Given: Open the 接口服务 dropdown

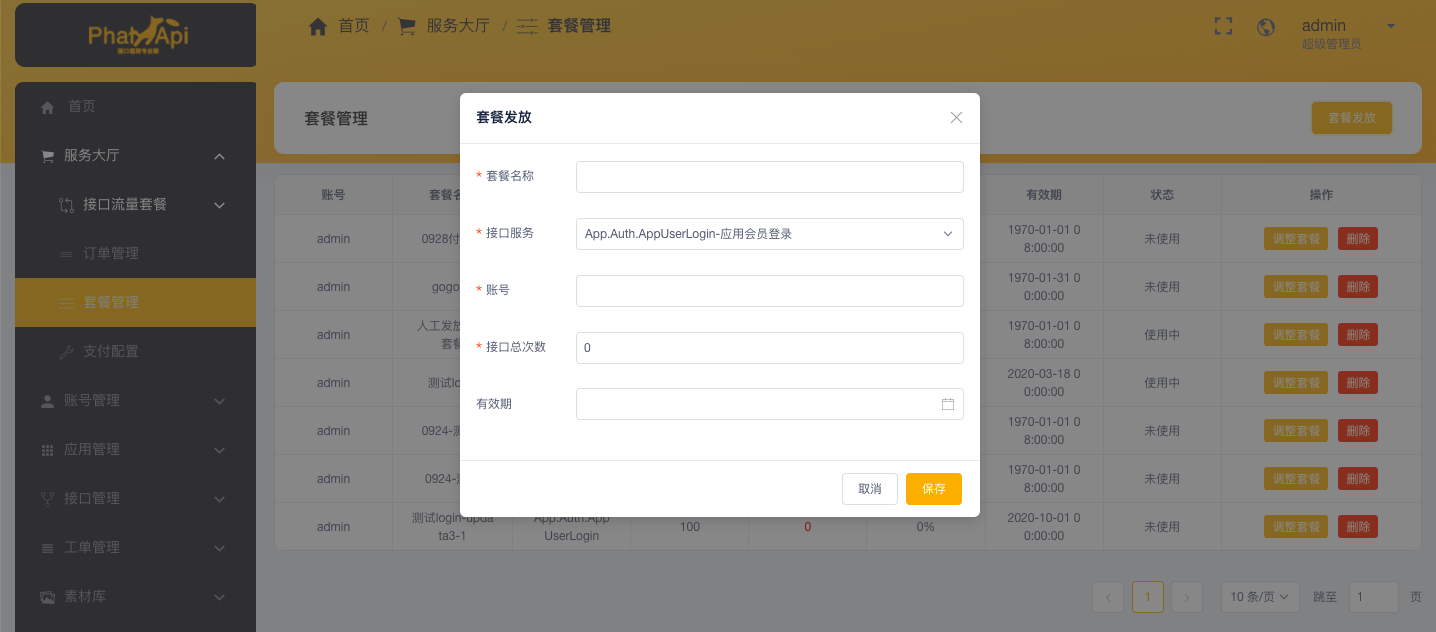Looking at the screenshot, I should (769, 234).
